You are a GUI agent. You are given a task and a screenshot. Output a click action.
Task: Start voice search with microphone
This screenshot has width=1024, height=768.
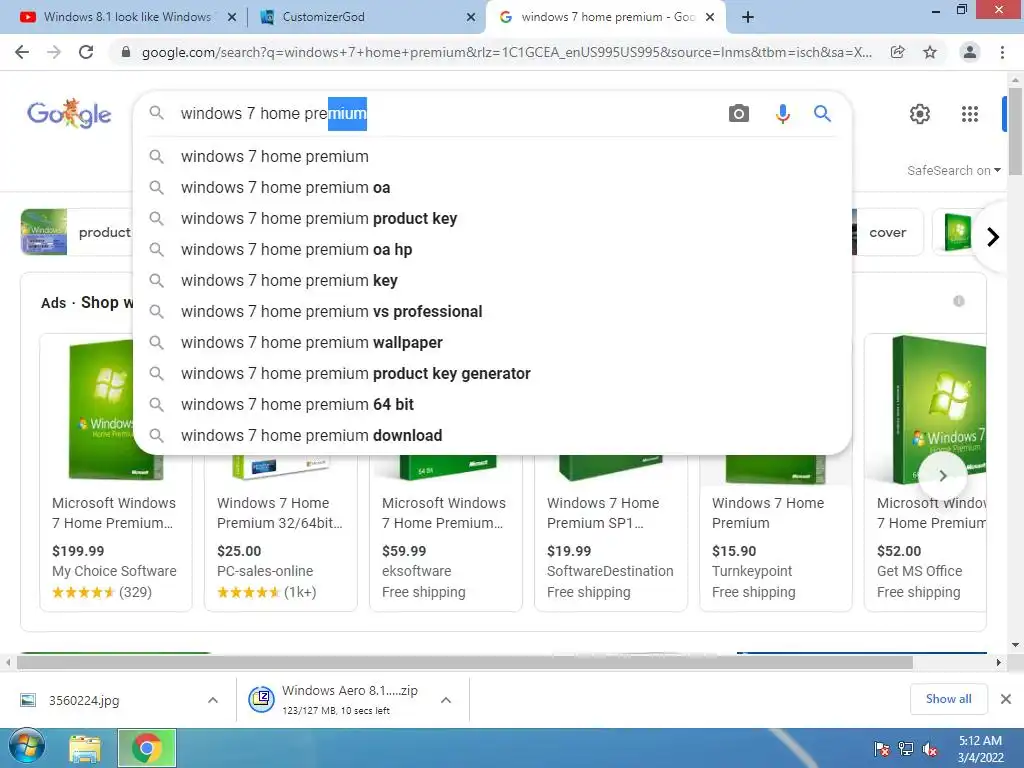pos(782,114)
